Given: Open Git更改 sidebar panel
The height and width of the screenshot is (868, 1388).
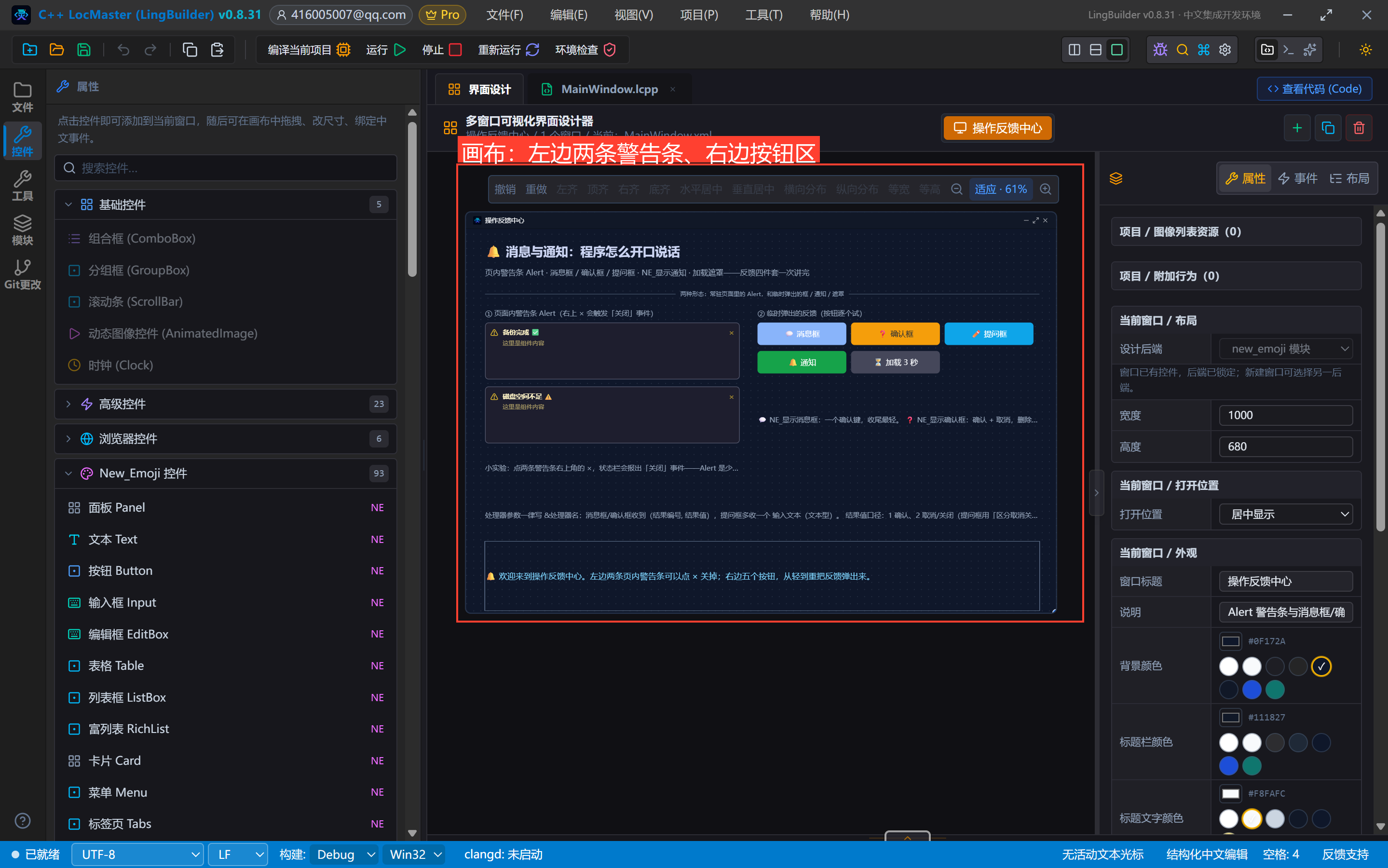Looking at the screenshot, I should pyautogui.click(x=22, y=275).
